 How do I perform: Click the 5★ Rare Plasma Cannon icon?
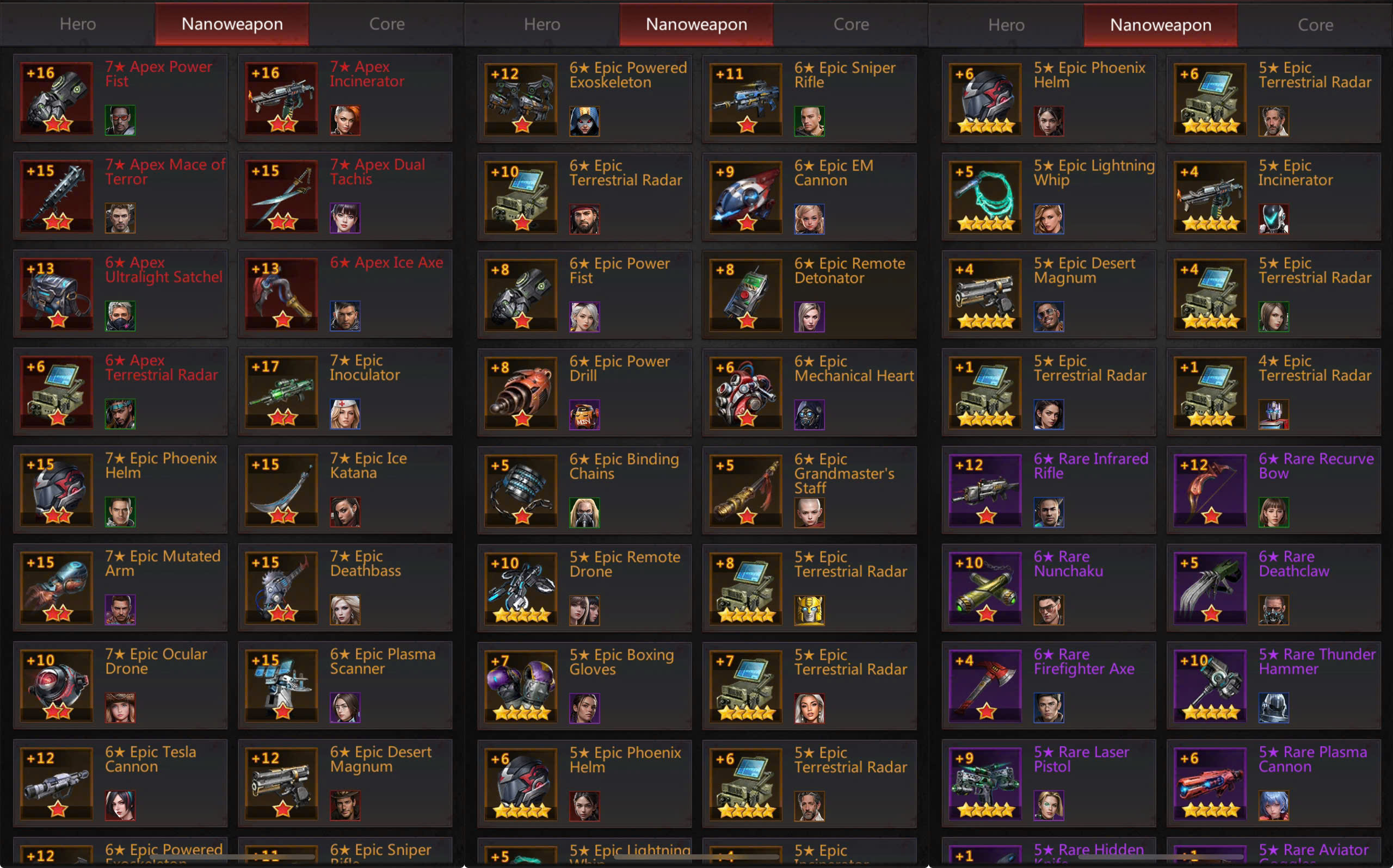pyautogui.click(x=1210, y=784)
